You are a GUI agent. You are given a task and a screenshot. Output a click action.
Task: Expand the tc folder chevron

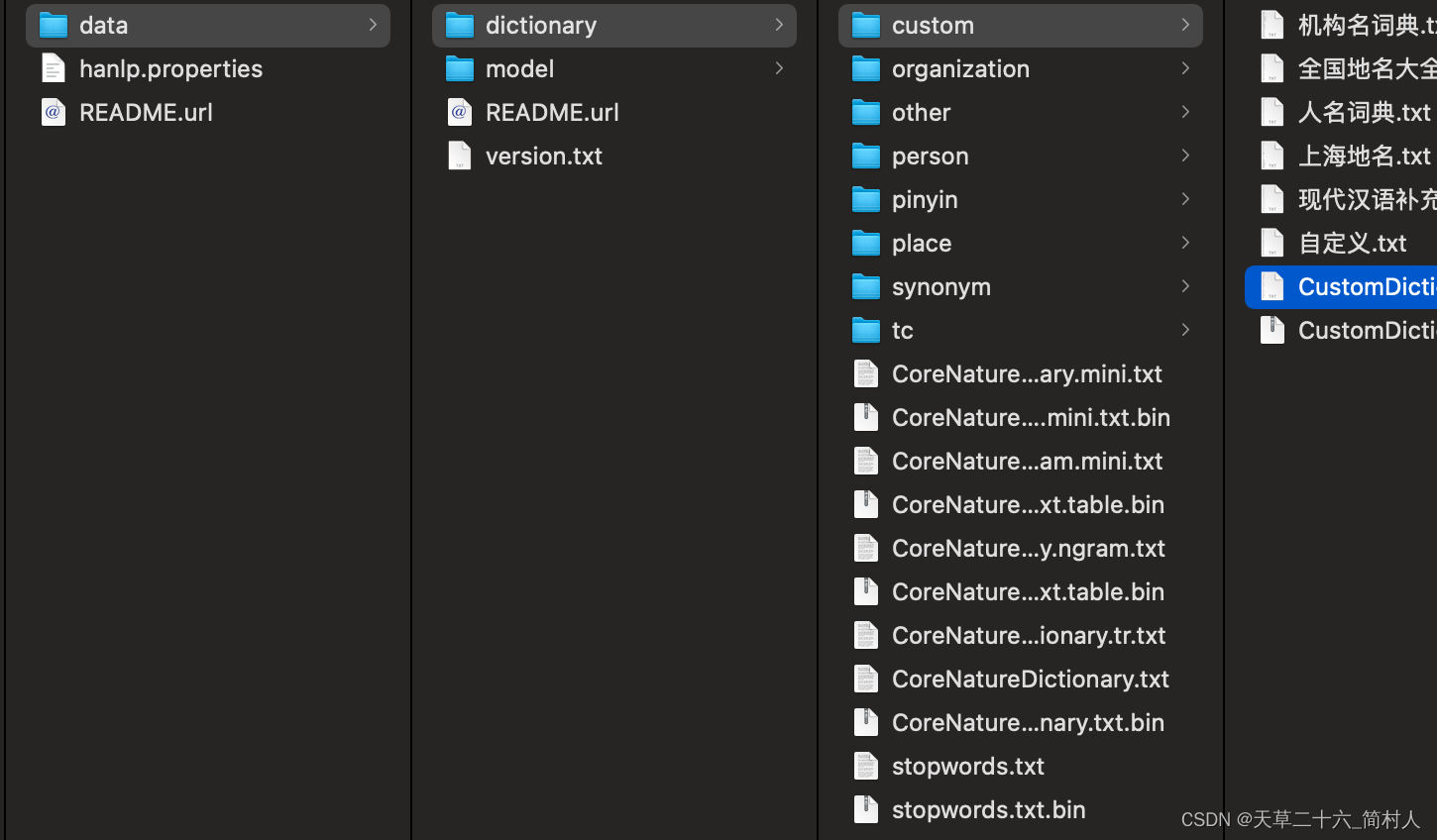pyautogui.click(x=1185, y=330)
